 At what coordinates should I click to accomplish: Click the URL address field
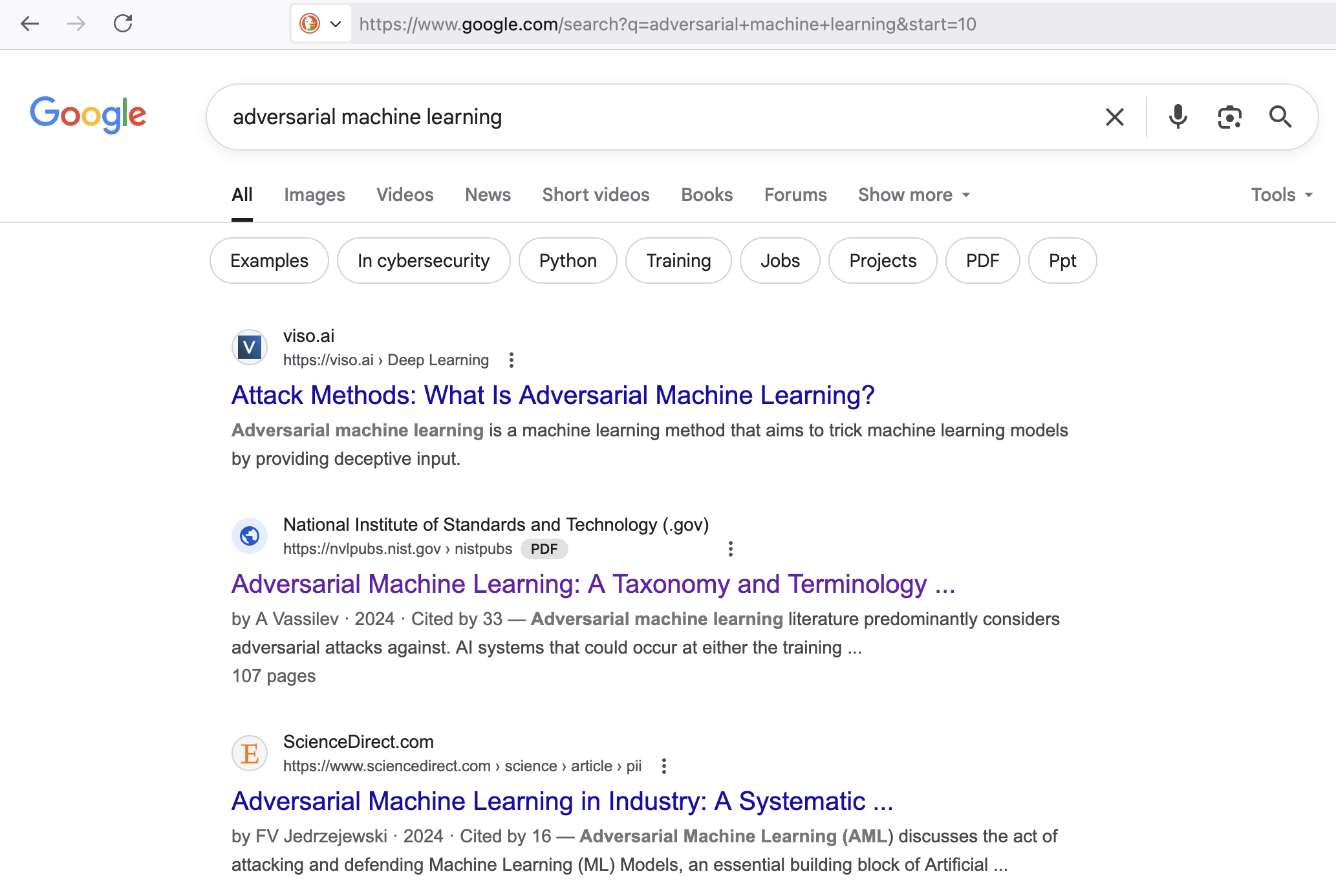point(667,25)
